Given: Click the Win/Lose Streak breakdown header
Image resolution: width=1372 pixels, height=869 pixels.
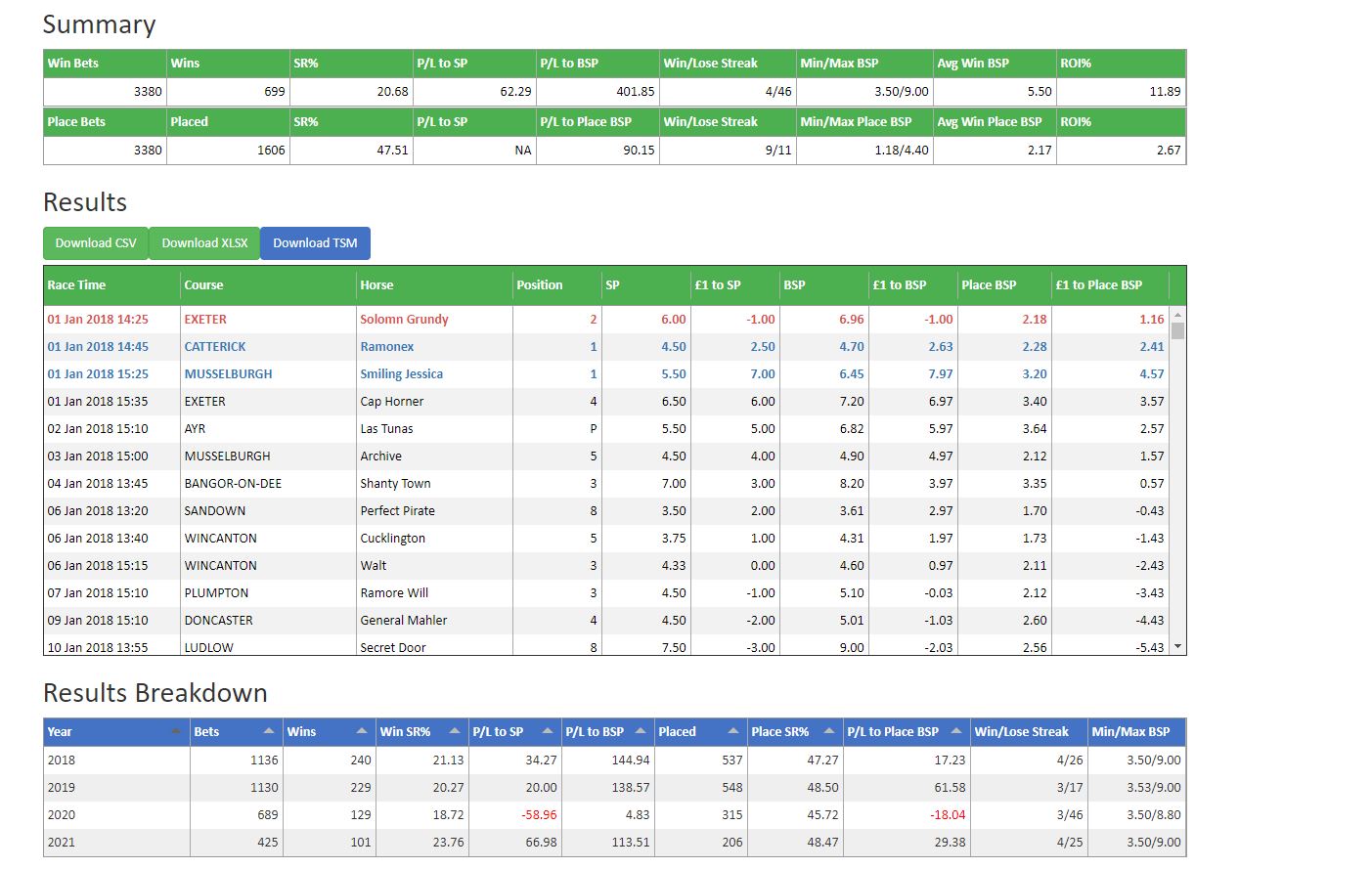Looking at the screenshot, I should click(1022, 732).
